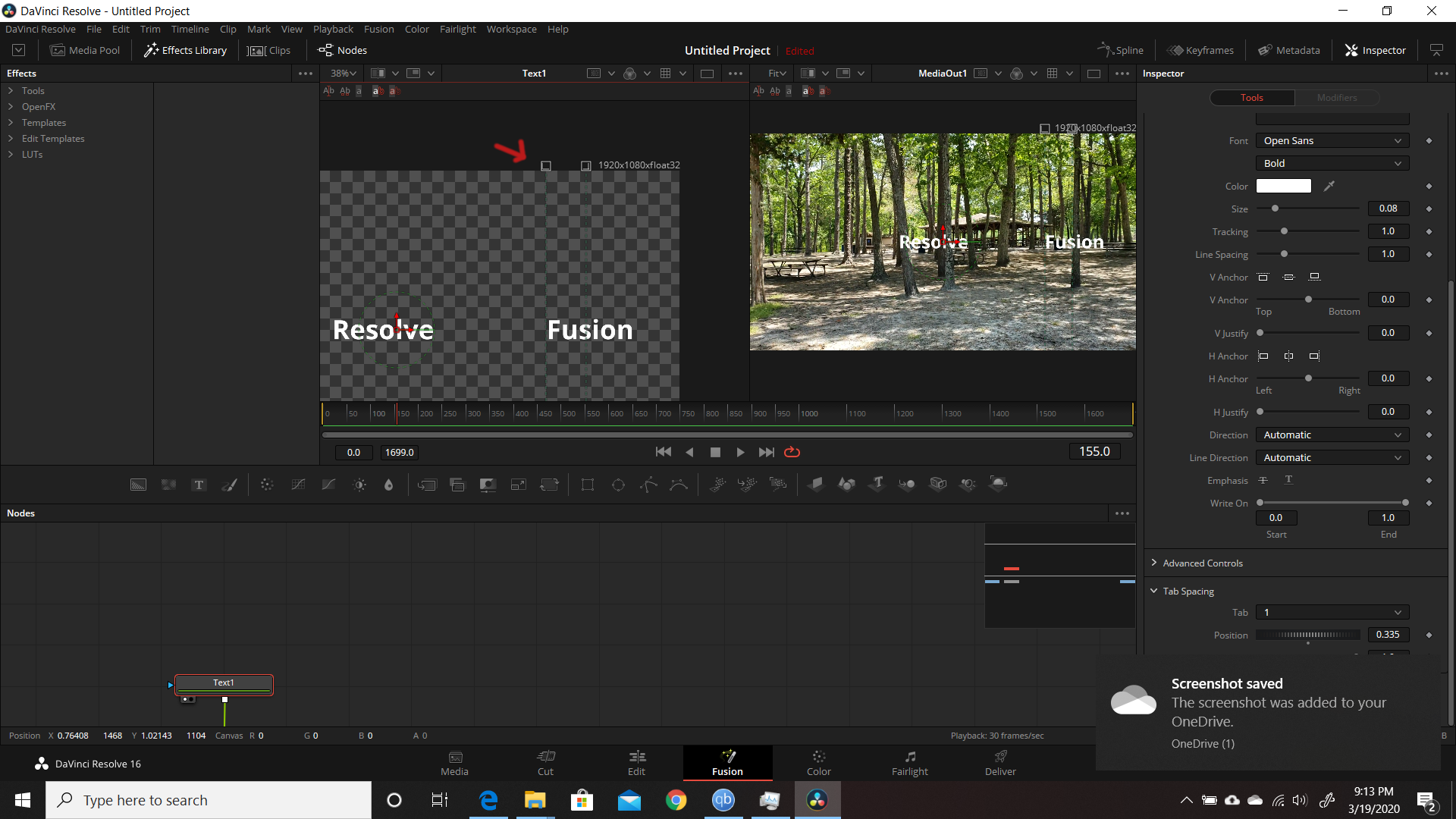Screen dimensions: 1456x819
Task: Switch to the Color page
Action: pyautogui.click(x=818, y=763)
